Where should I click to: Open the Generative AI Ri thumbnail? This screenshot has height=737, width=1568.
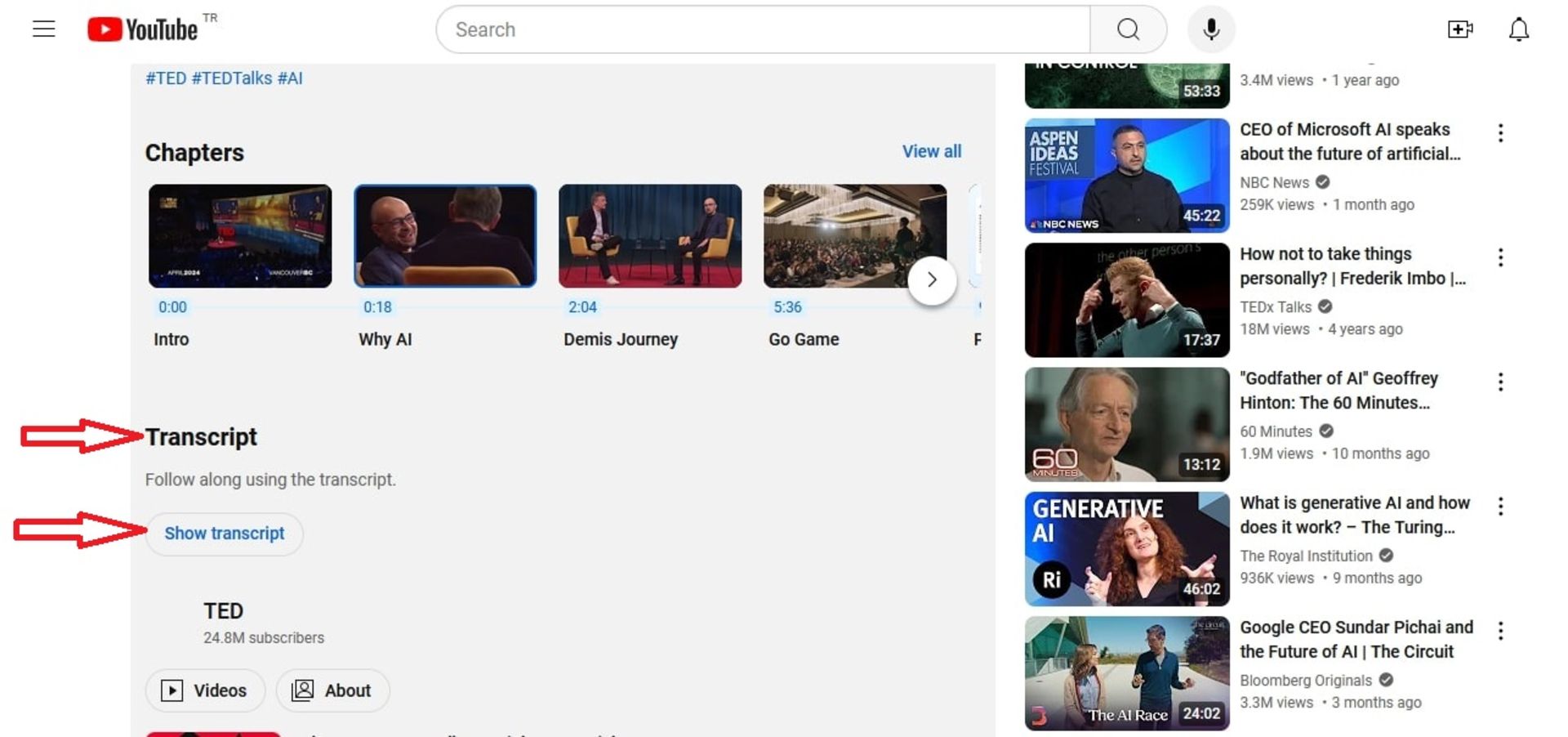click(x=1127, y=548)
